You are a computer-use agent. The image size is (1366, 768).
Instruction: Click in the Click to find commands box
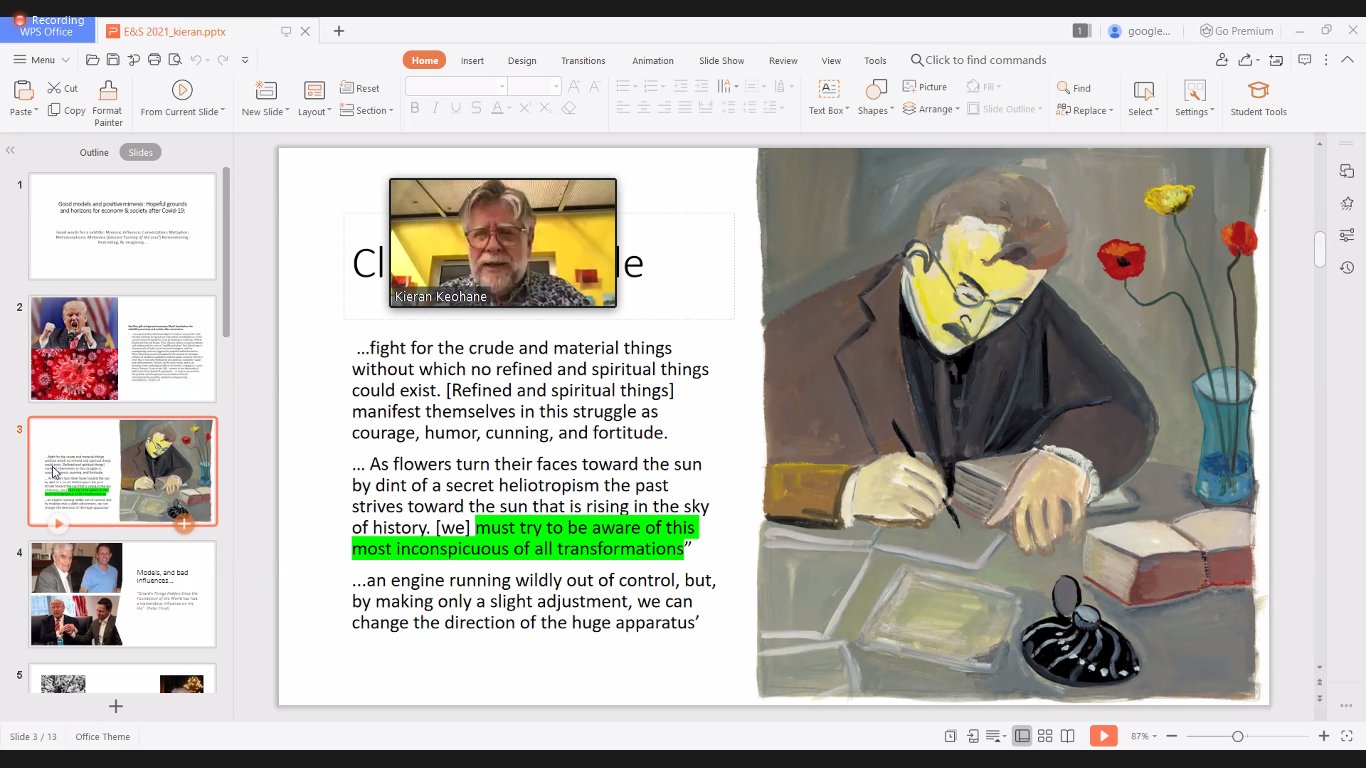(x=978, y=60)
